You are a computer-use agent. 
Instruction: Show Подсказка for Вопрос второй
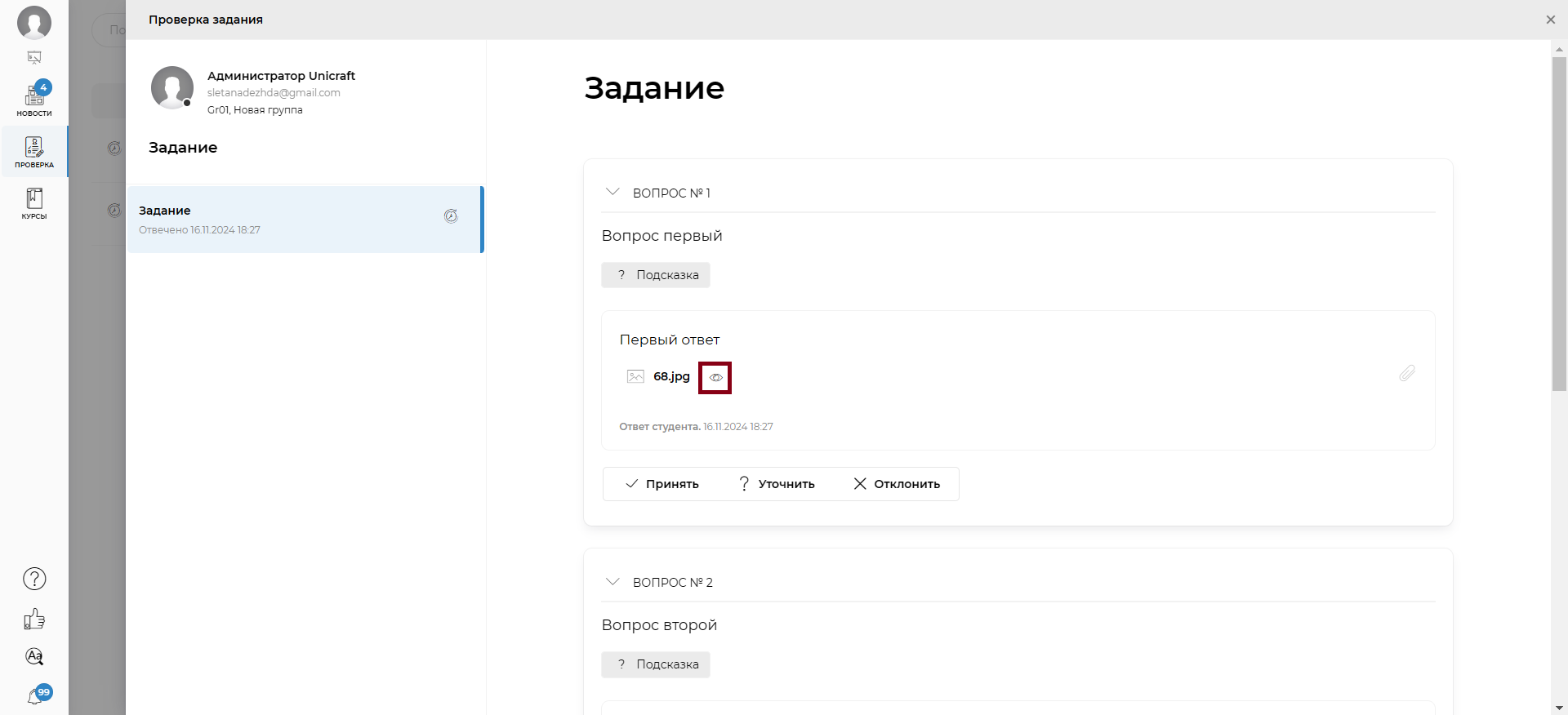coord(656,664)
